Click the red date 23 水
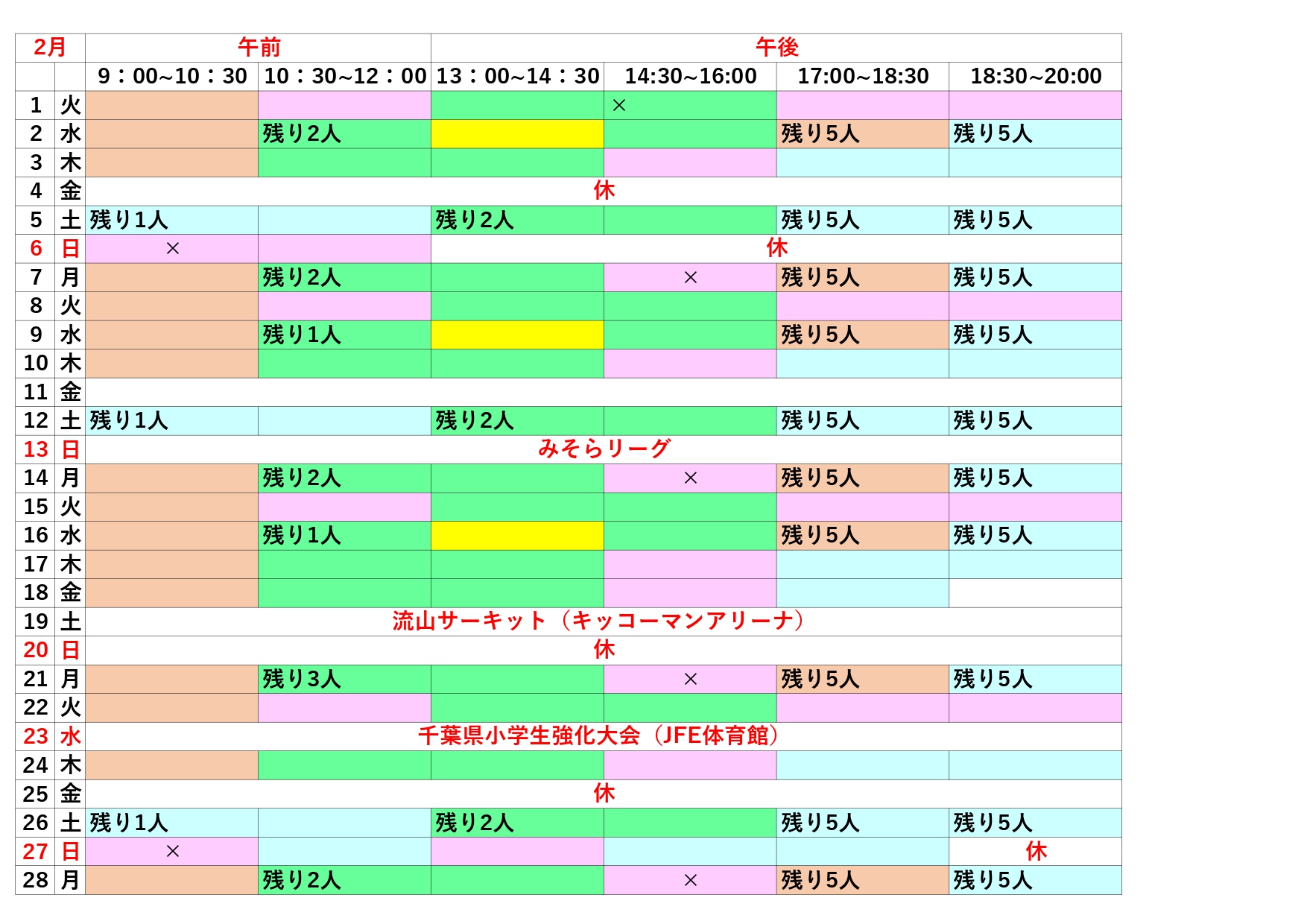Screen dimensions: 1307x924 51,736
